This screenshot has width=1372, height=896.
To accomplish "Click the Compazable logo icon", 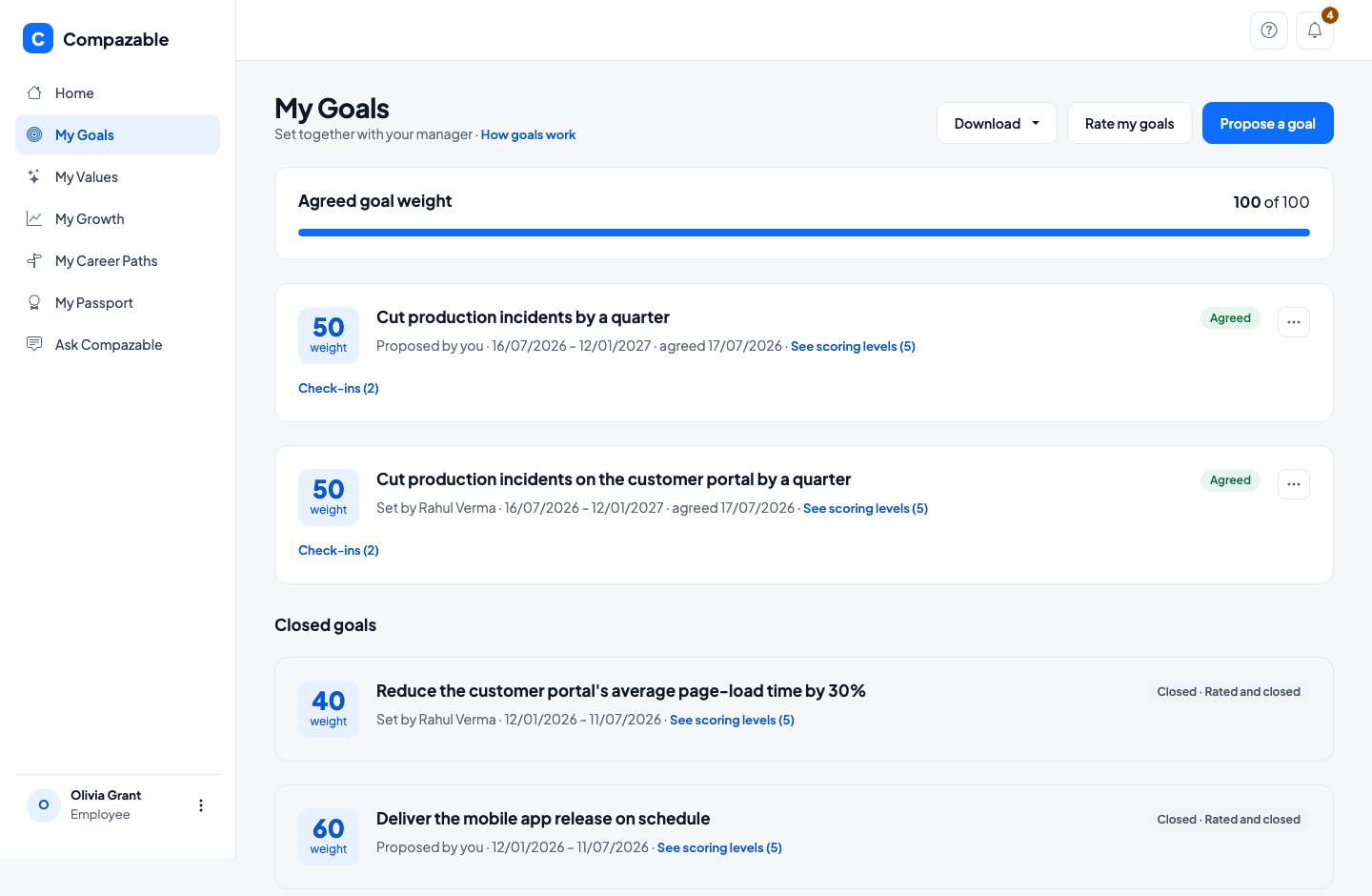I will click(x=38, y=38).
